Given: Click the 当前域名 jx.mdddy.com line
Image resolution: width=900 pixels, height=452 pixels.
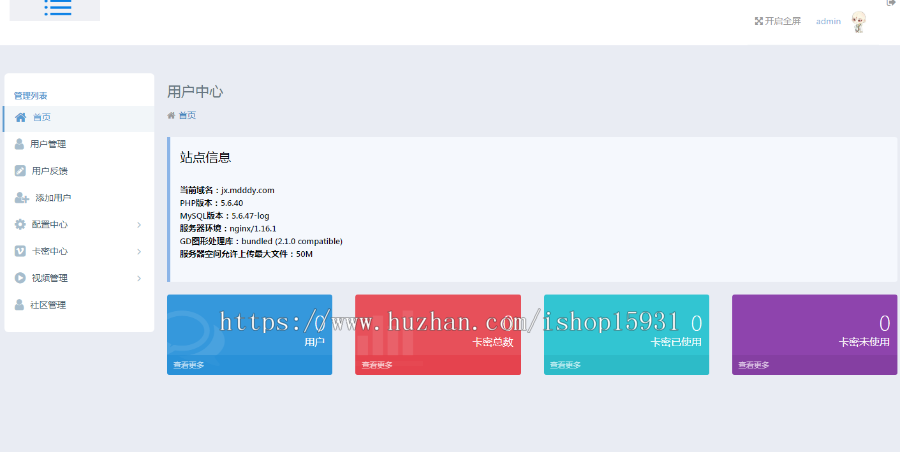Looking at the screenshot, I should (x=227, y=190).
